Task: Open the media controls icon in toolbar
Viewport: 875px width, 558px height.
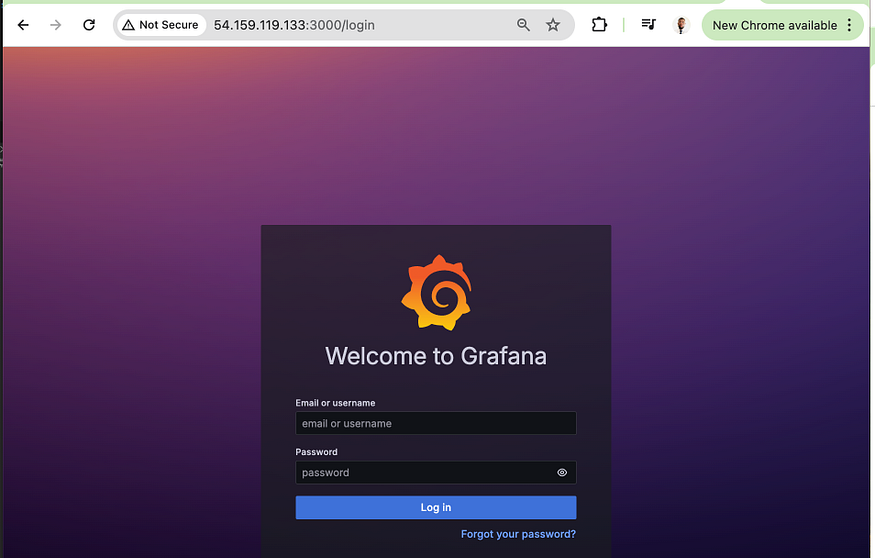Action: pyautogui.click(x=648, y=25)
